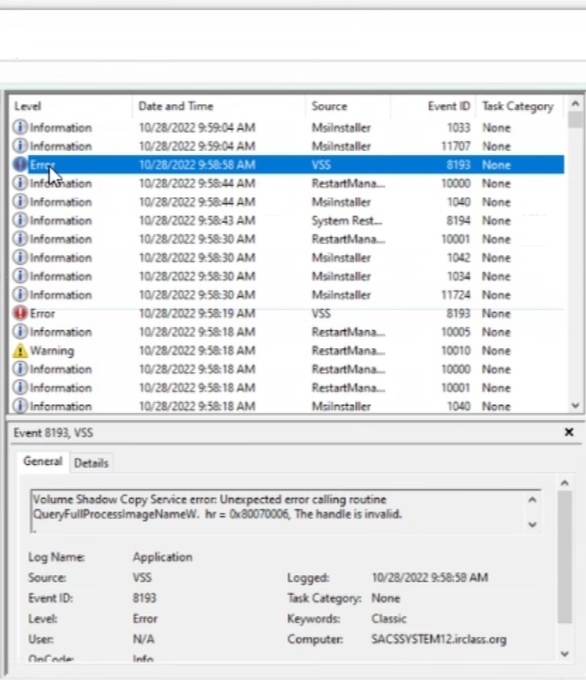The height and width of the screenshot is (680, 586).
Task: Click the Level value Error in details
Action: click(x=145, y=618)
